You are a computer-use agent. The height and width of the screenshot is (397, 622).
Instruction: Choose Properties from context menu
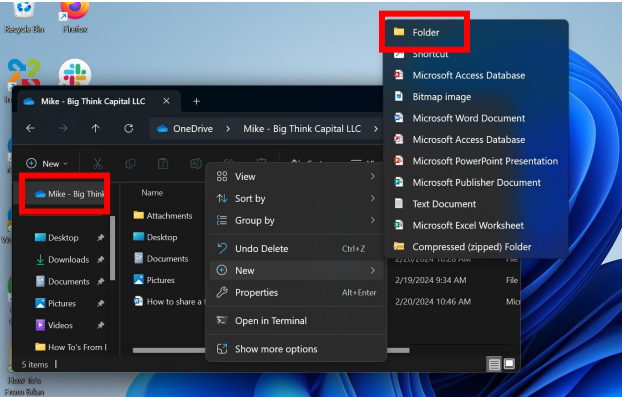coord(296,293)
